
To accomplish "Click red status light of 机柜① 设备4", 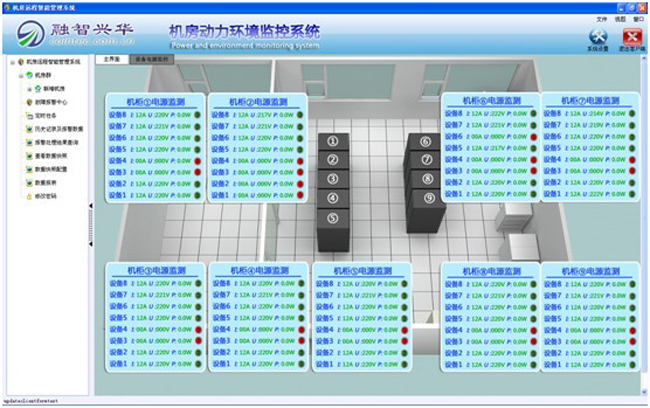I will click(x=197, y=160).
